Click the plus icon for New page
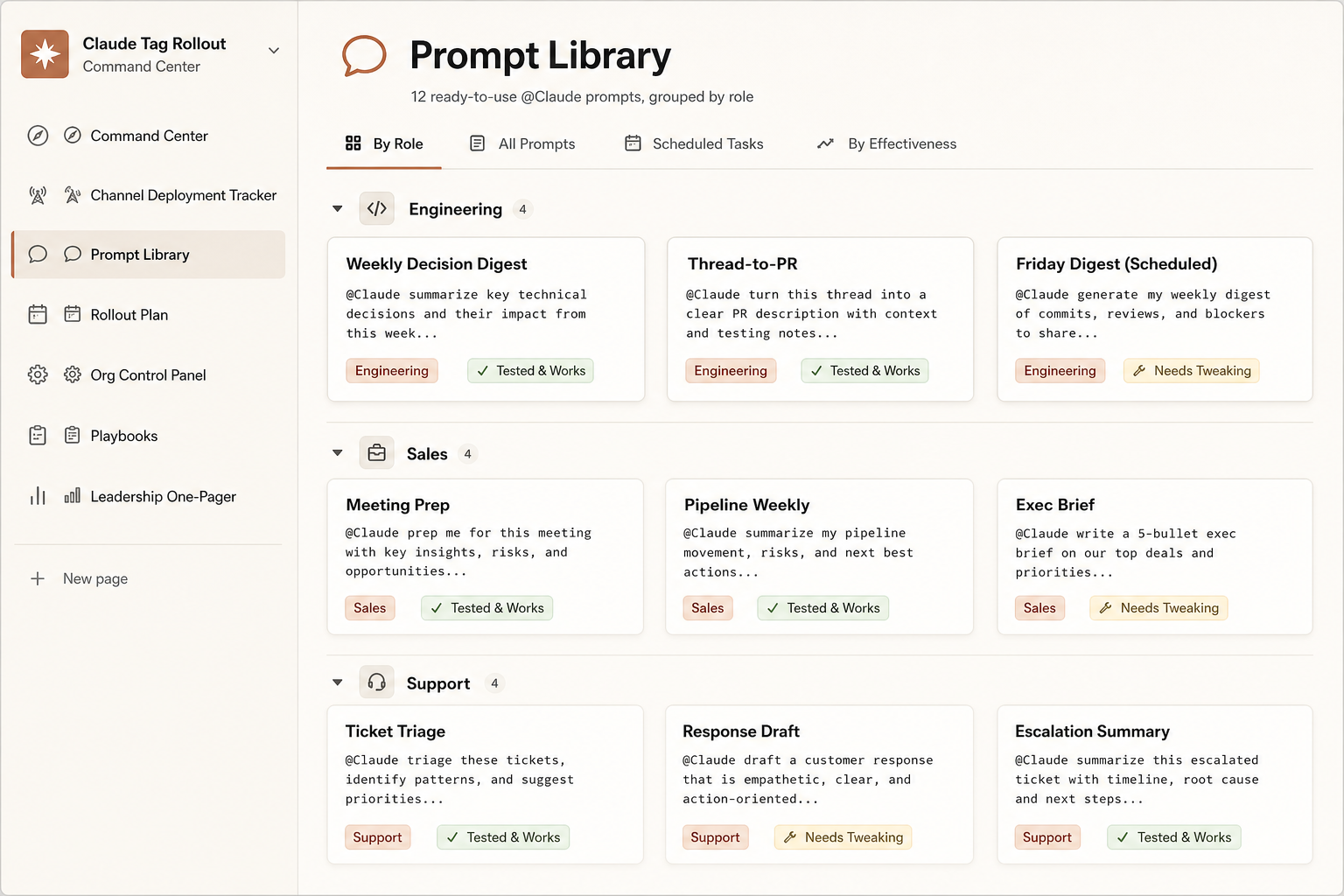 pyautogui.click(x=38, y=578)
